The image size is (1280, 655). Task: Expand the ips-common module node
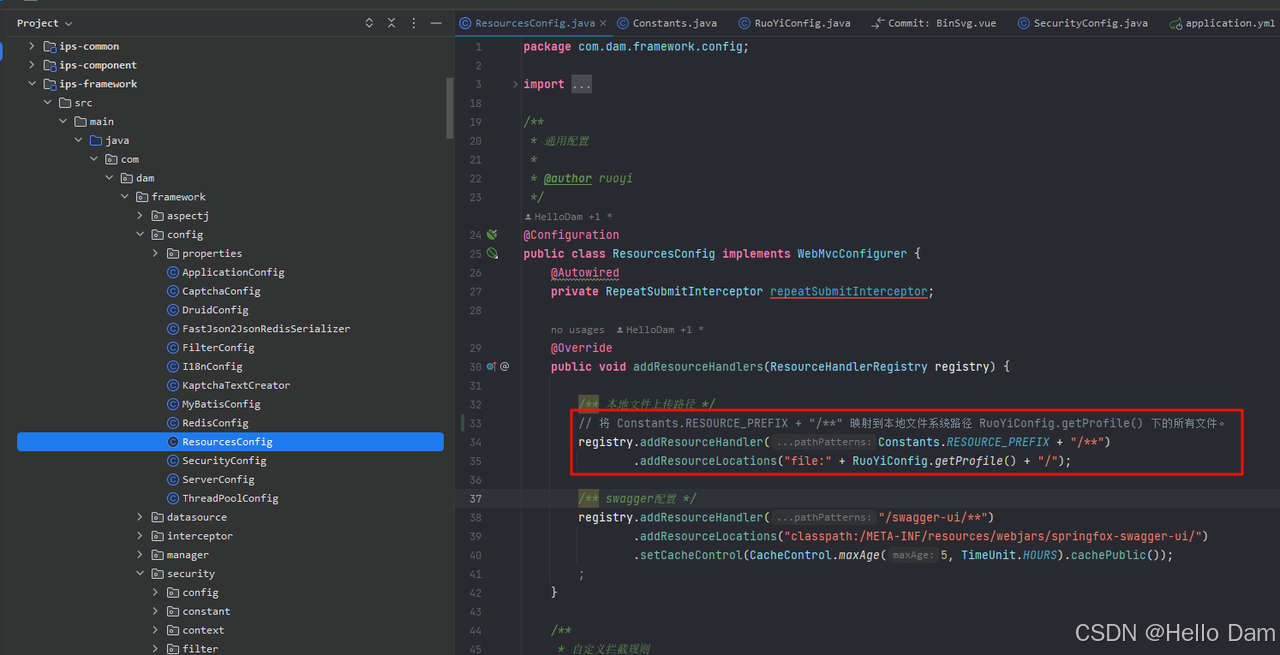coord(32,46)
